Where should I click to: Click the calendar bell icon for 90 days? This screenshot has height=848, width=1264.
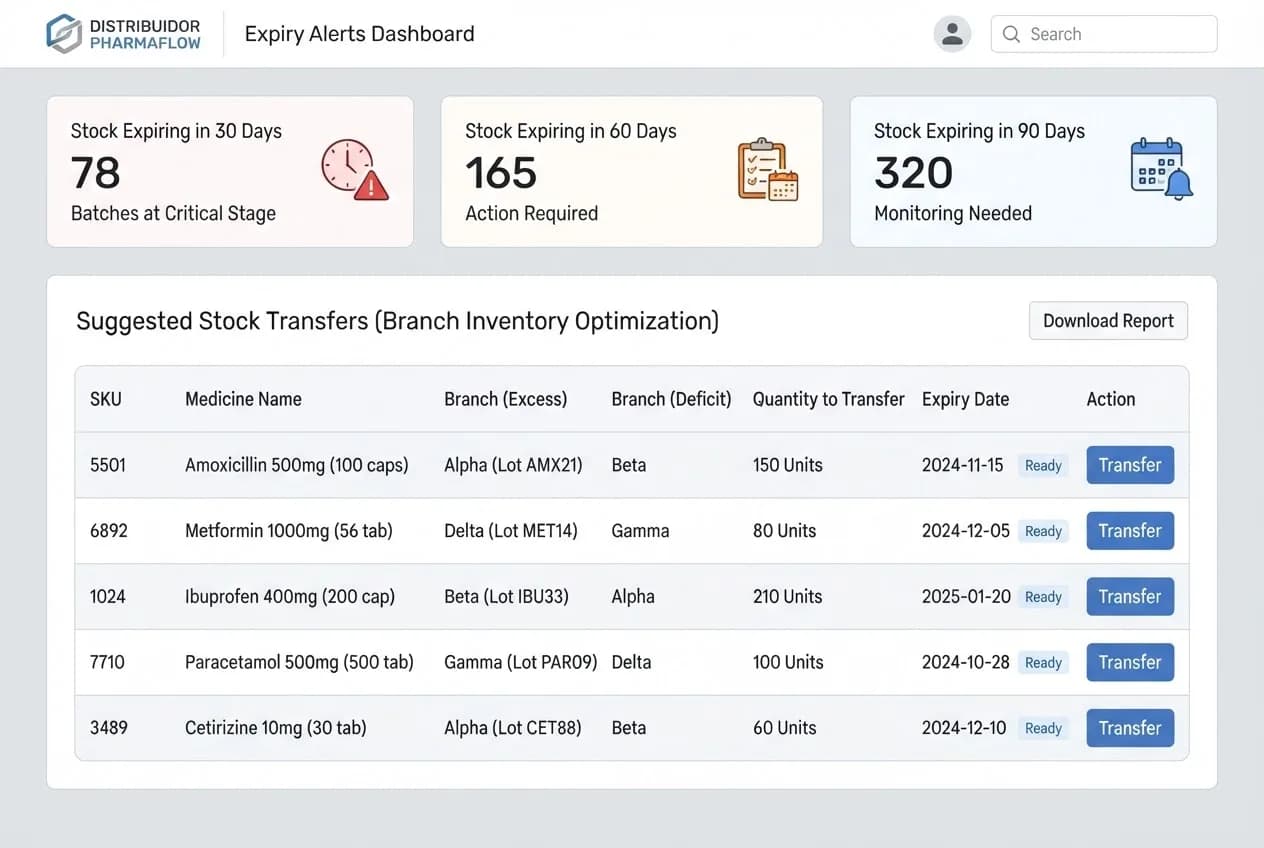pos(1161,169)
